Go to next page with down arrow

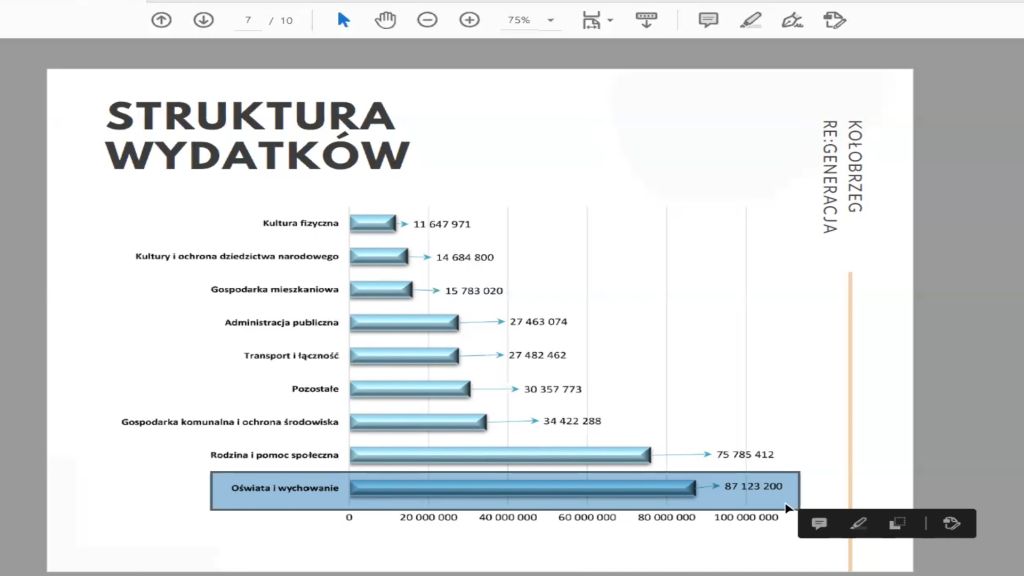click(204, 20)
